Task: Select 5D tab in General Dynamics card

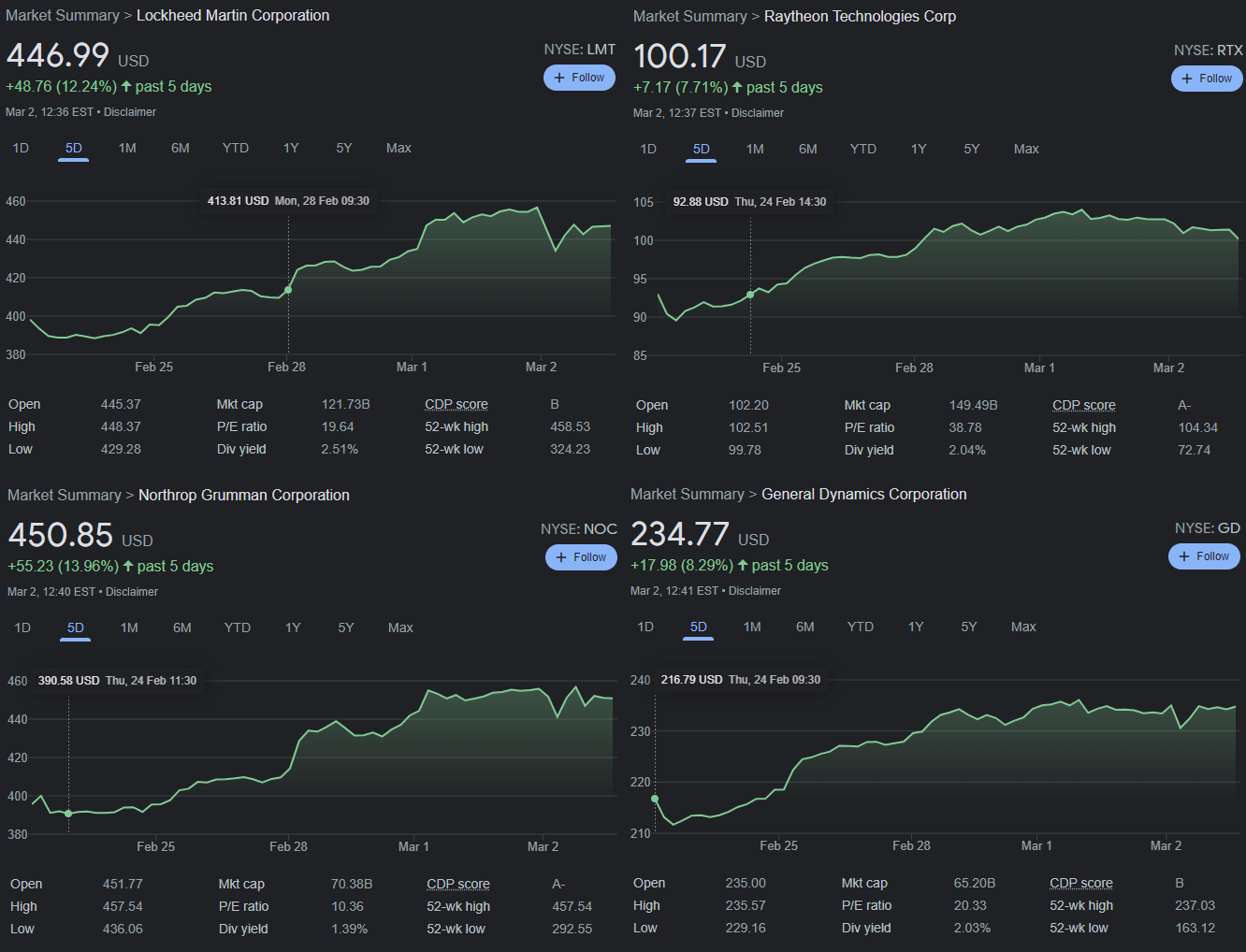Action: tap(699, 627)
